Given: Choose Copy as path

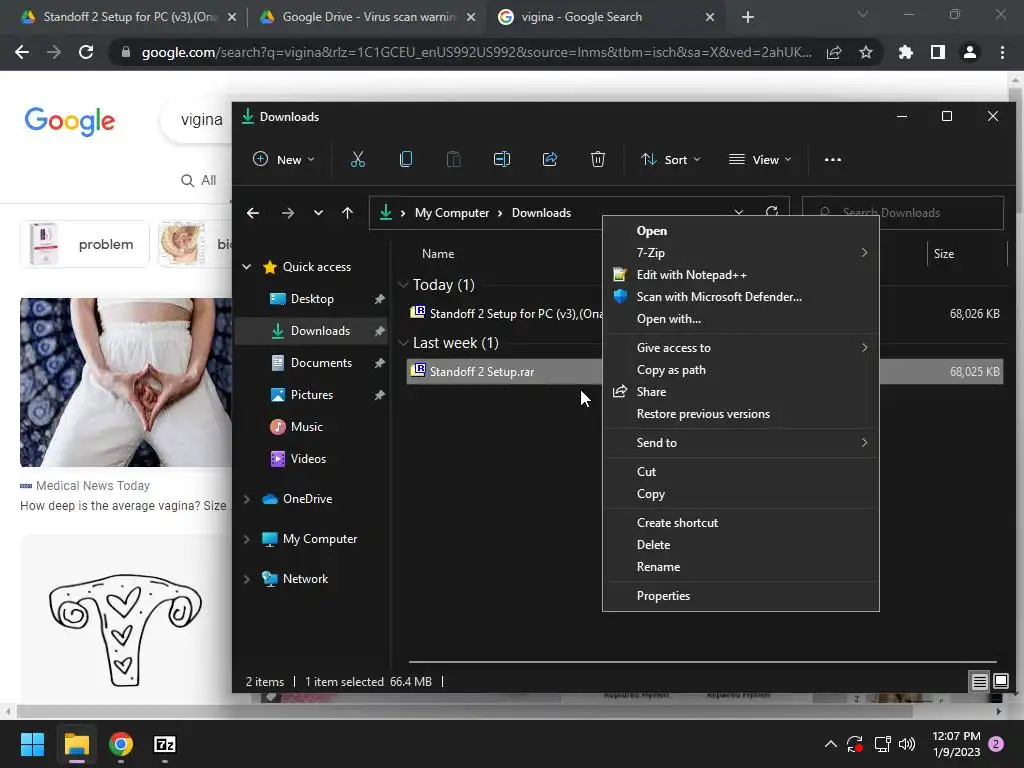Looking at the screenshot, I should pos(741,370).
